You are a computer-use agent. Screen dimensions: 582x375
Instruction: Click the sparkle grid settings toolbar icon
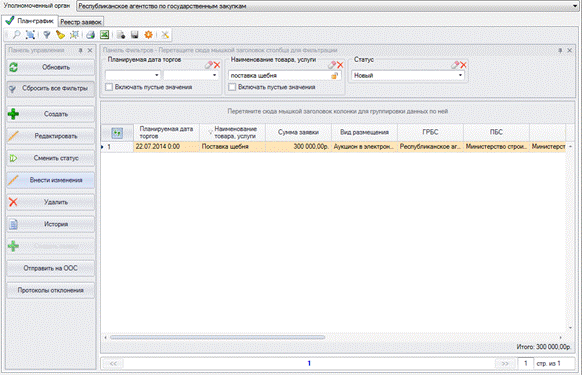(74, 35)
